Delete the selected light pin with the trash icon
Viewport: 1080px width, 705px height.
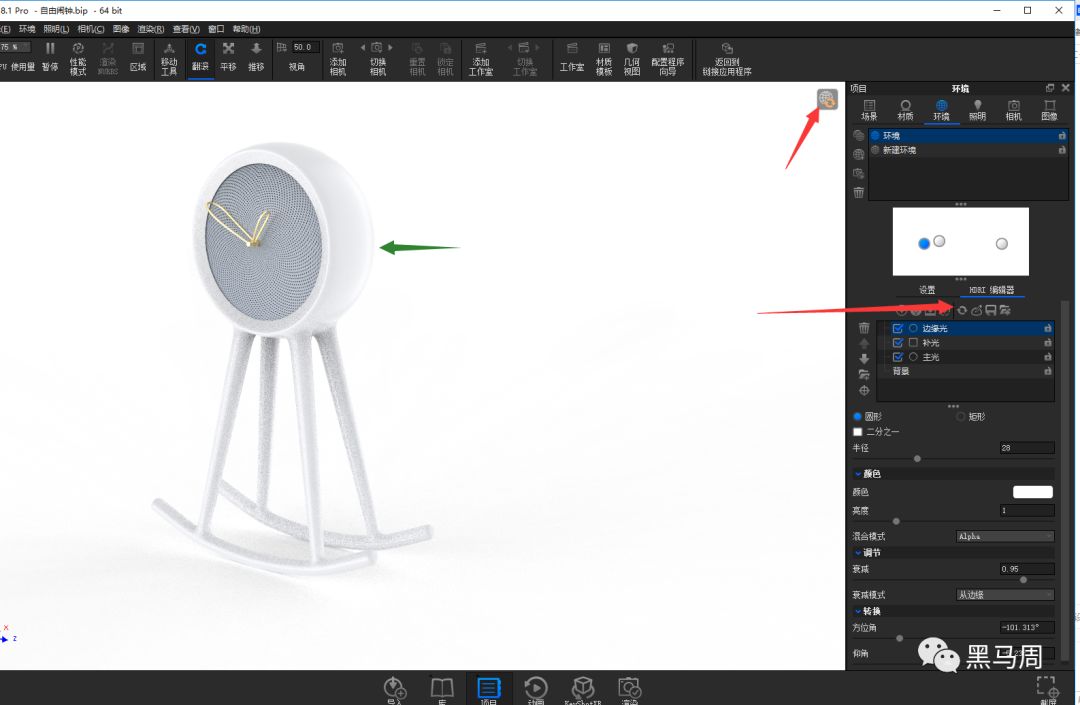pyautogui.click(x=864, y=328)
